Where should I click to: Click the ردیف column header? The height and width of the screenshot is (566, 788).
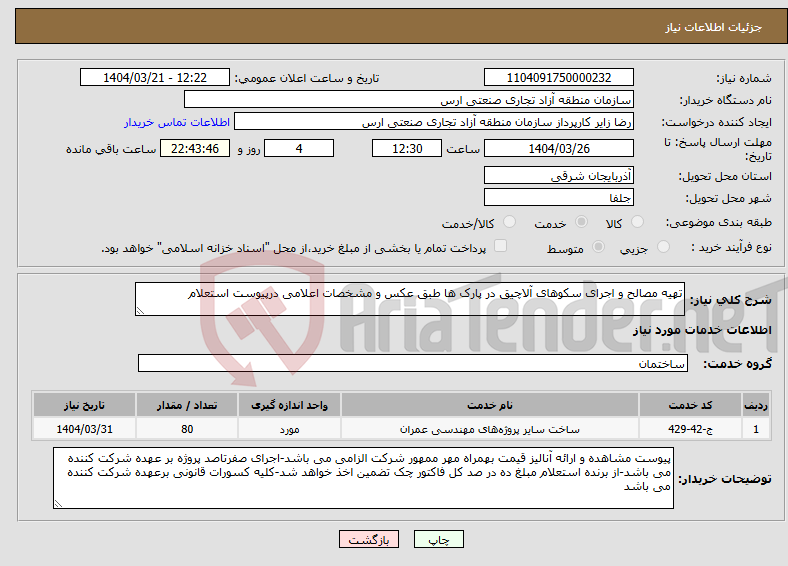coord(756,405)
